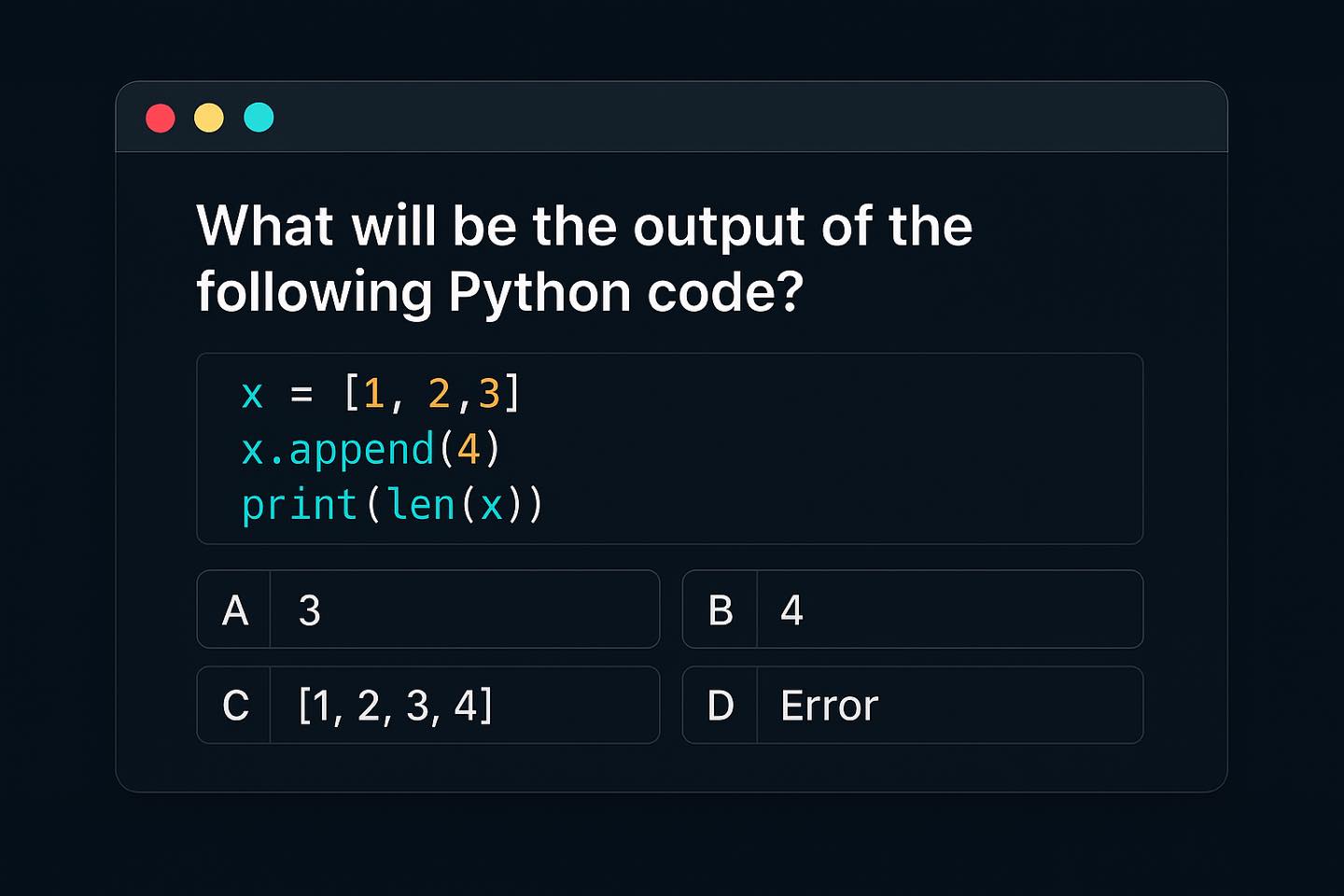Click the print(len(x)) code line
The height and width of the screenshot is (896, 1344).
coord(392,505)
